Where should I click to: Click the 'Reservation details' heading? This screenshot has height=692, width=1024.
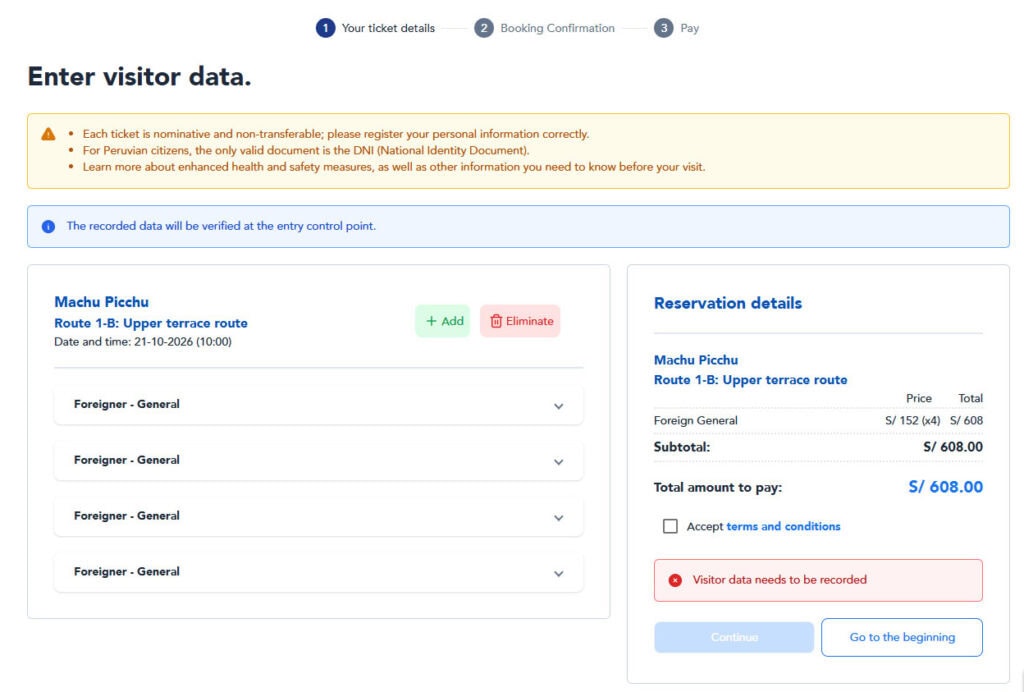click(728, 303)
